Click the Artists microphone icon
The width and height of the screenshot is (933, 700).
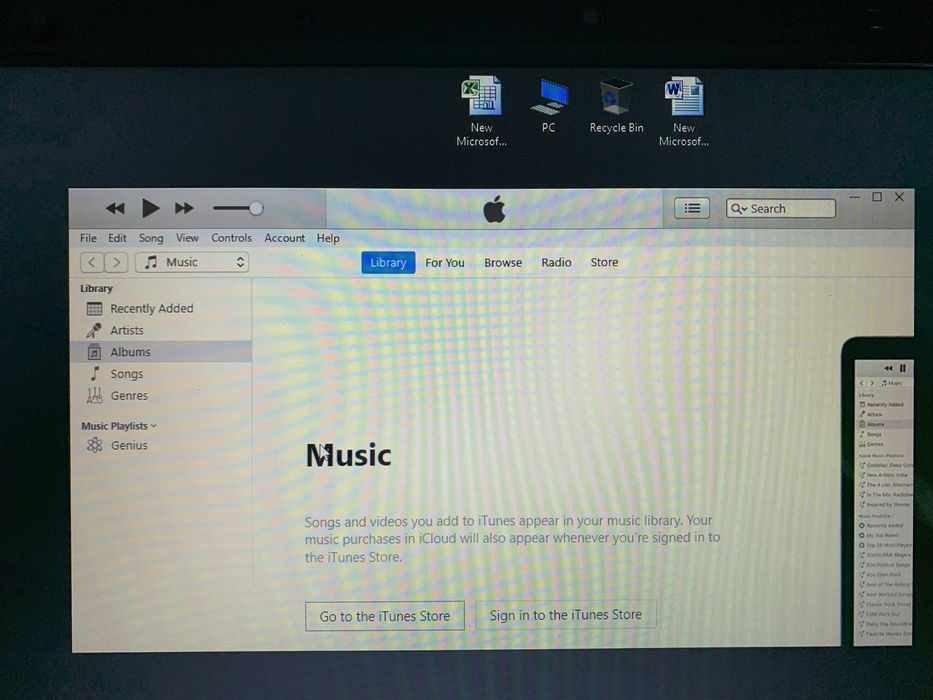[x=94, y=330]
